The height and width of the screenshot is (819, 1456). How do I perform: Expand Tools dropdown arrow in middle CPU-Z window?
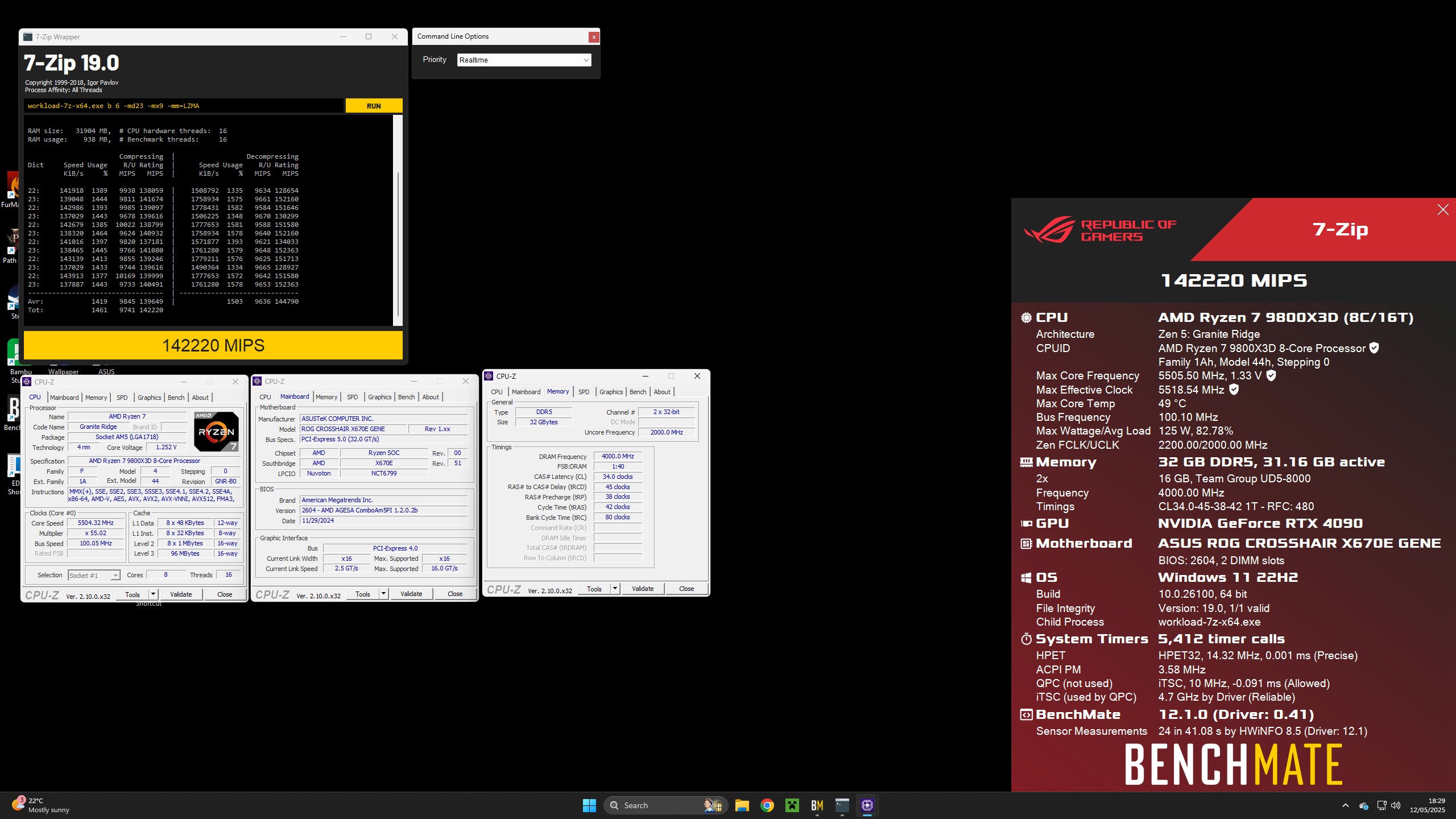tap(383, 594)
